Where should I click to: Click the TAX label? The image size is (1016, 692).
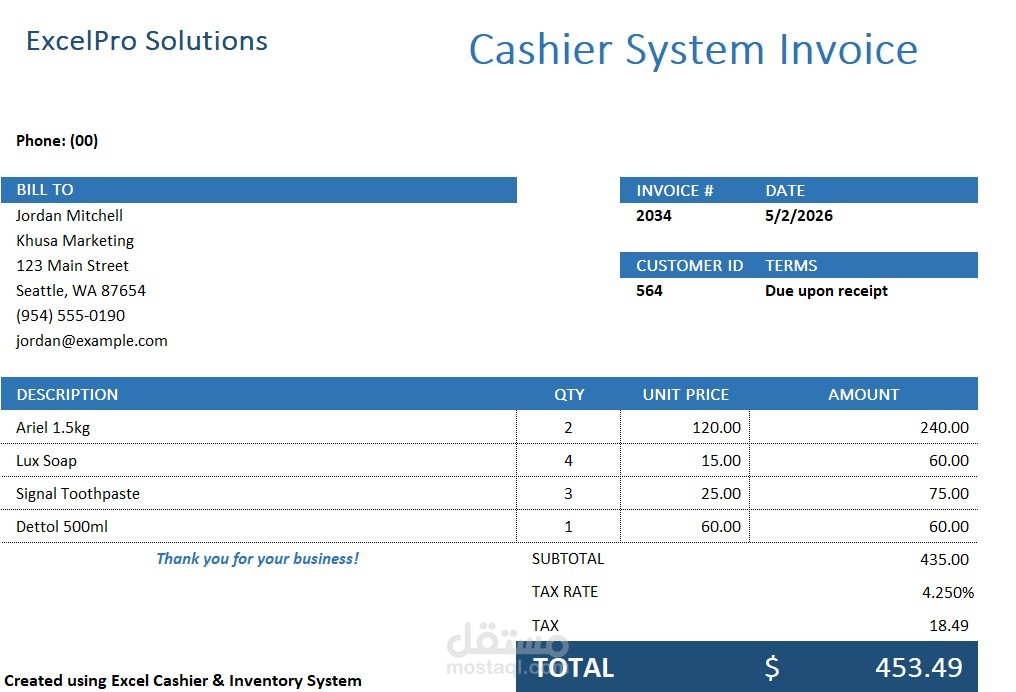[546, 625]
